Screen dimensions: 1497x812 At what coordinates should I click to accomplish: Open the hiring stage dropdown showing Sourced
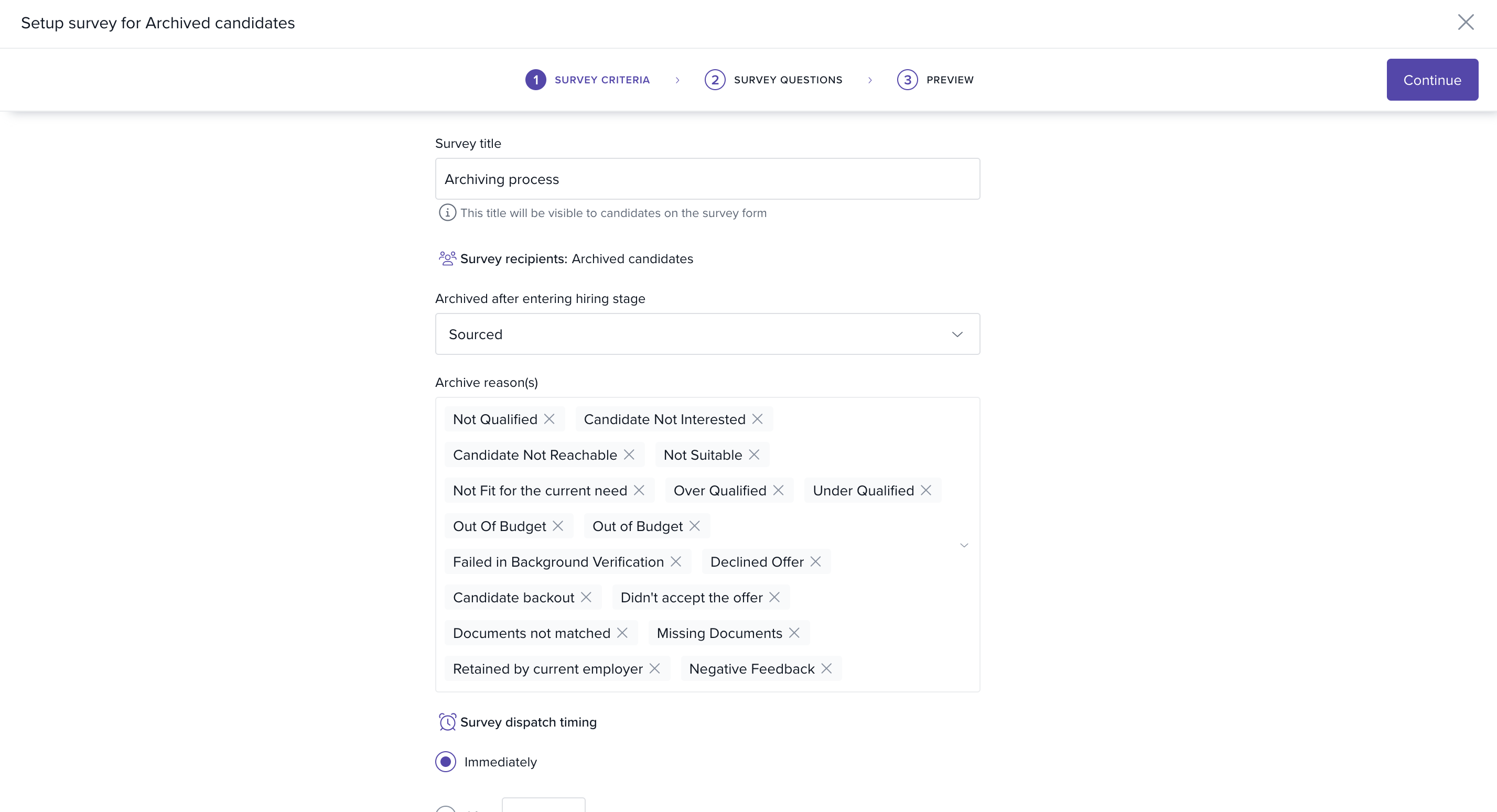click(707, 334)
